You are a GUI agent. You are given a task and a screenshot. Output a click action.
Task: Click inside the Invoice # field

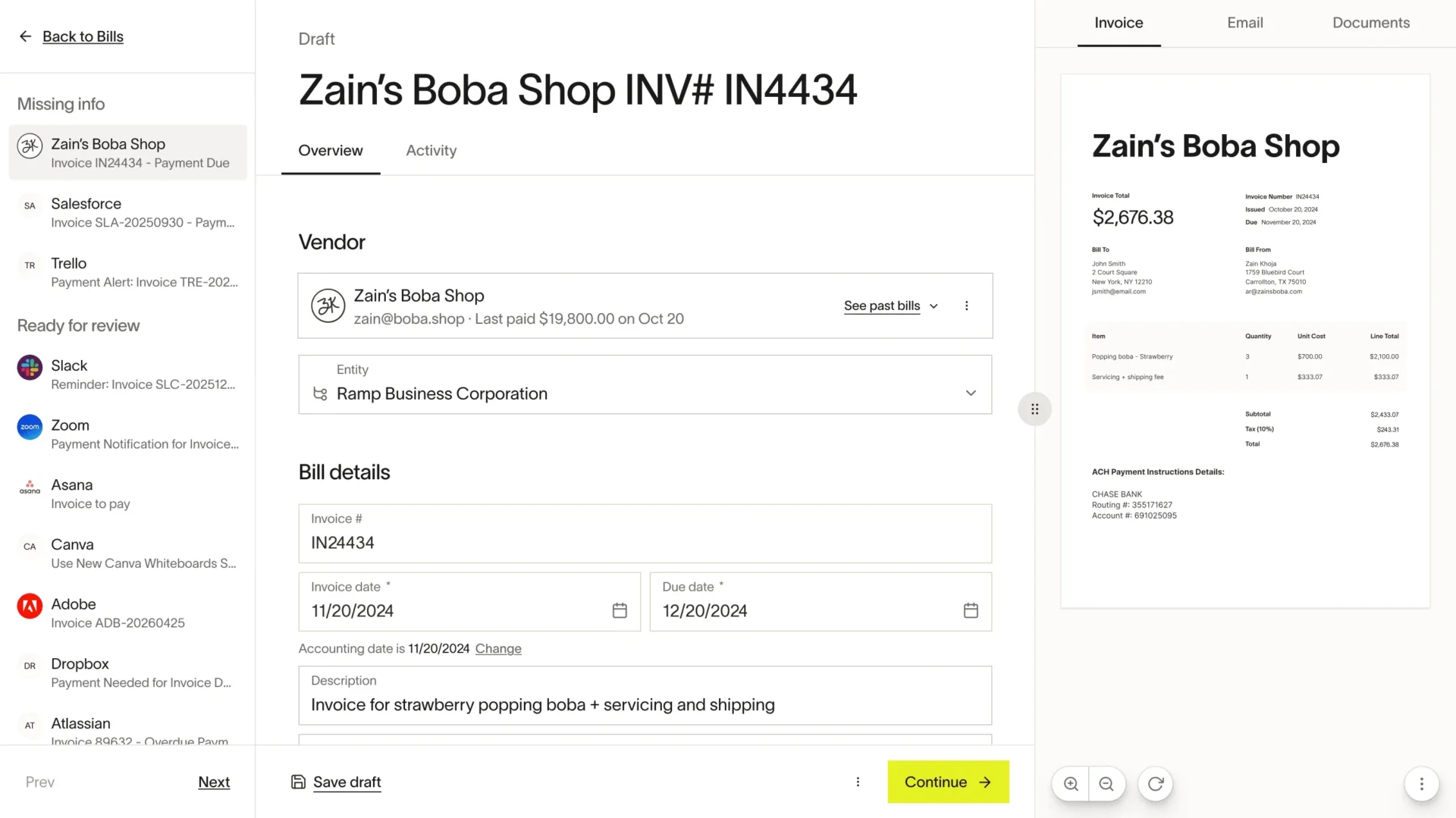click(645, 541)
